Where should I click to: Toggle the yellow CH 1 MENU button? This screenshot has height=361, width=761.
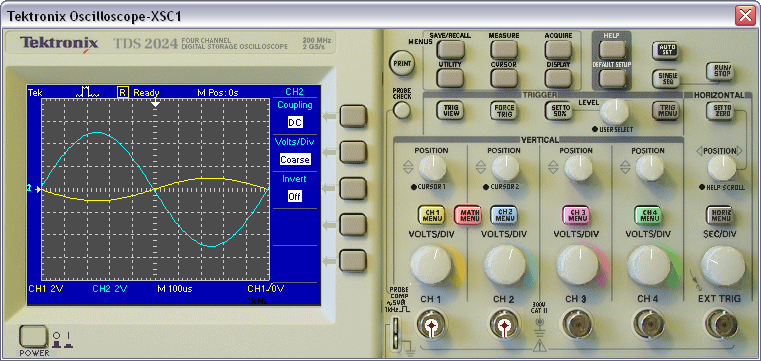click(x=432, y=215)
